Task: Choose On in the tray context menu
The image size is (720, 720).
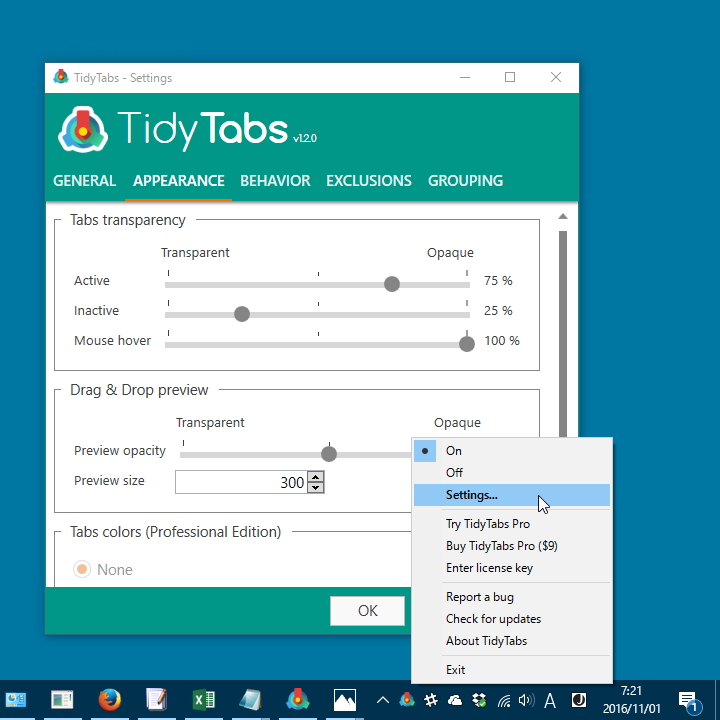Action: pos(512,450)
